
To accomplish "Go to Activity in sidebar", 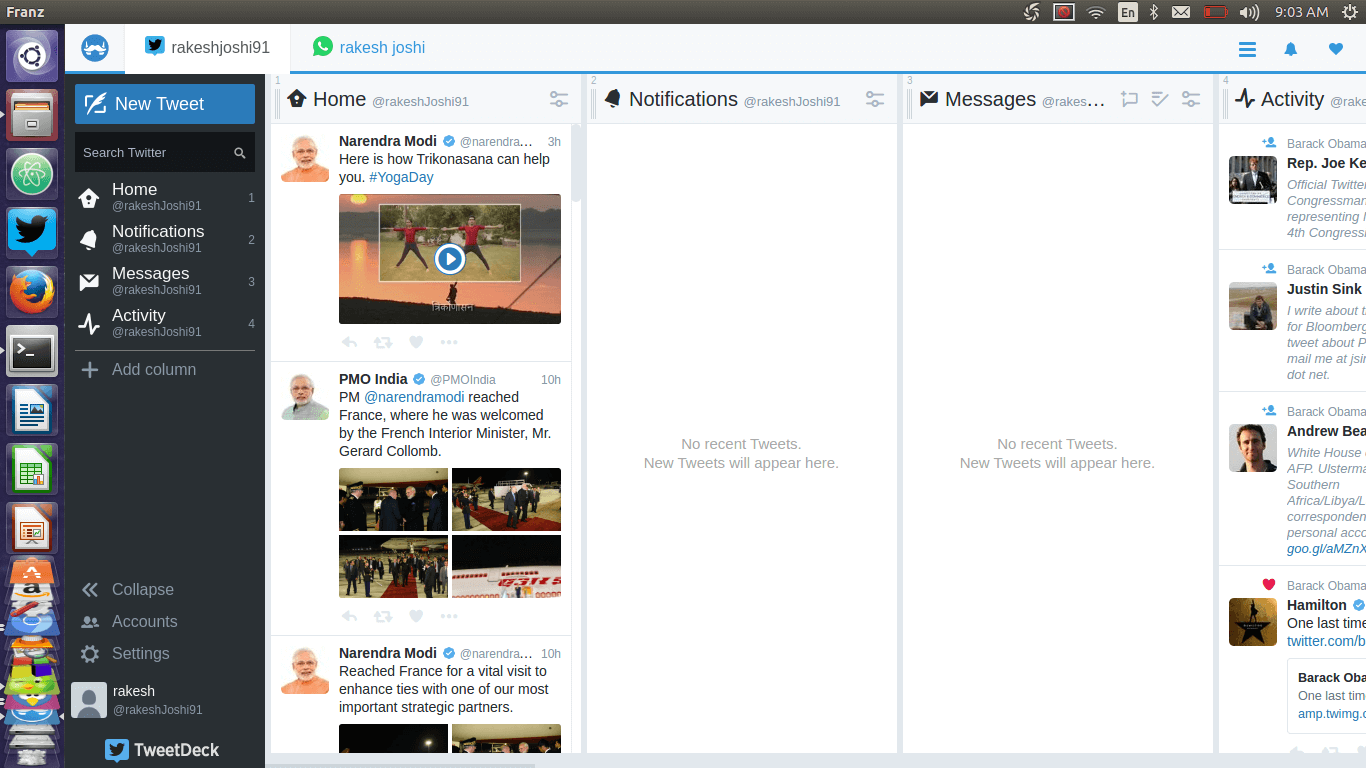I will coord(165,322).
